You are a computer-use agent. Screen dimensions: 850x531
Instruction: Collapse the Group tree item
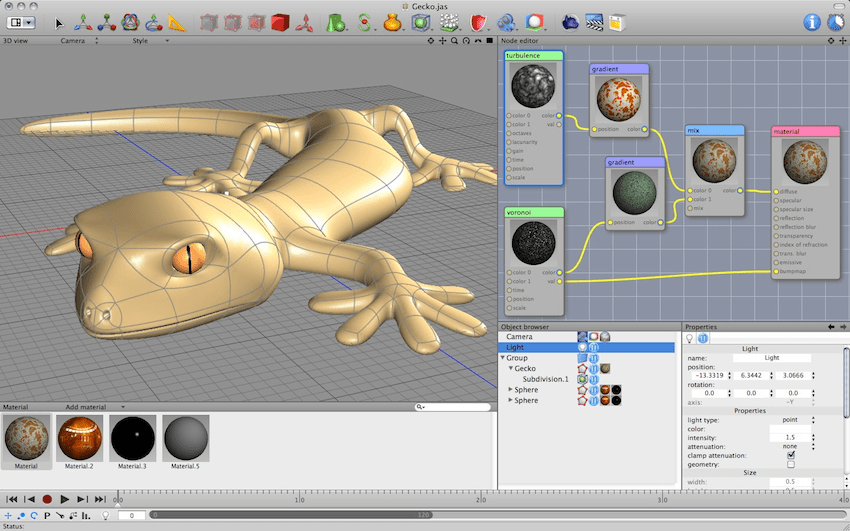[x=502, y=358]
